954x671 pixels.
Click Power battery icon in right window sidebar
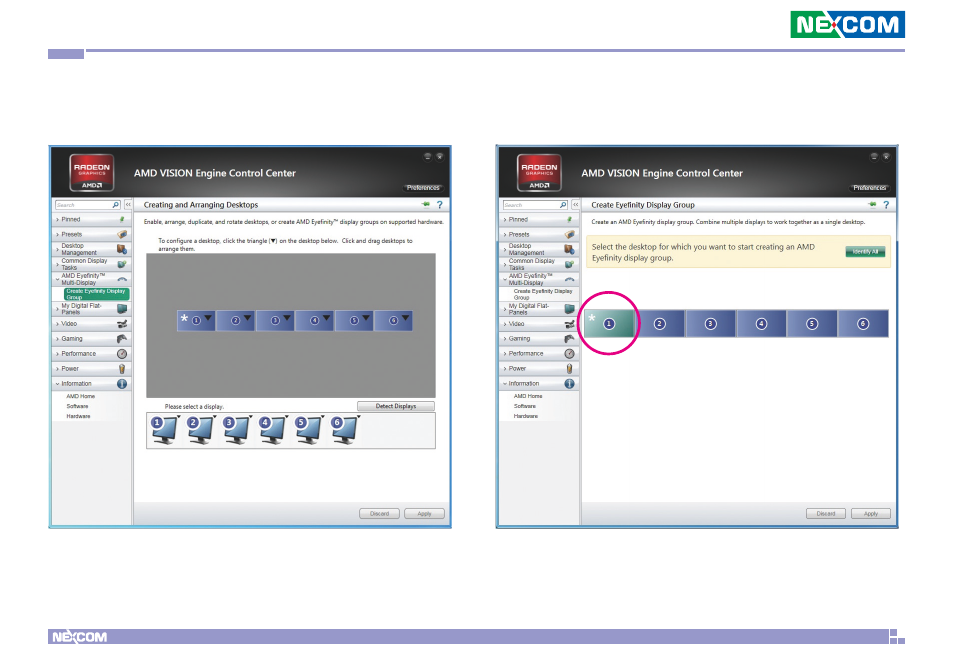(x=569, y=369)
